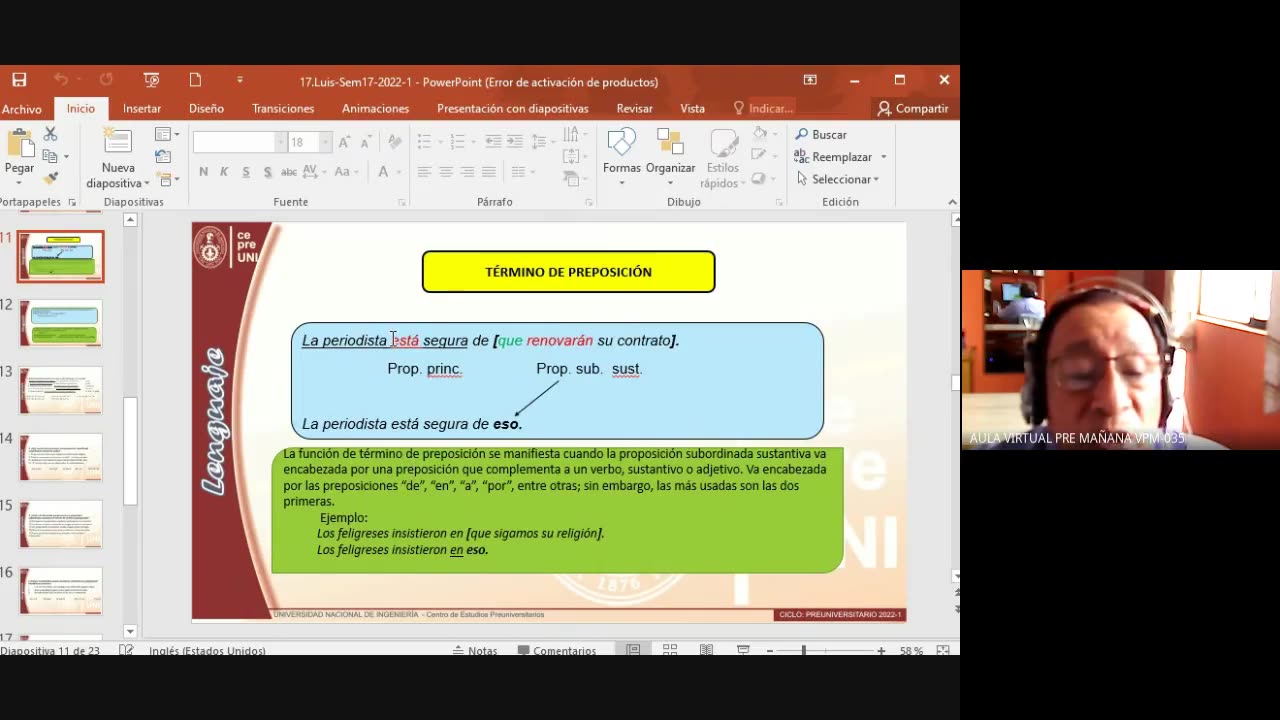The width and height of the screenshot is (1280, 720).
Task: Click the font color A button
Action: [383, 172]
